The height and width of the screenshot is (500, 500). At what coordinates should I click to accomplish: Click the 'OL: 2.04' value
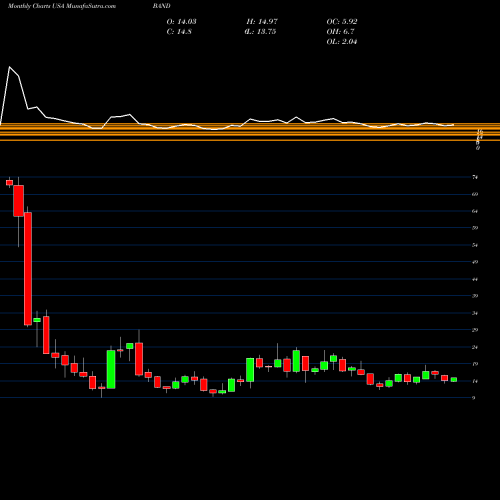(342, 42)
